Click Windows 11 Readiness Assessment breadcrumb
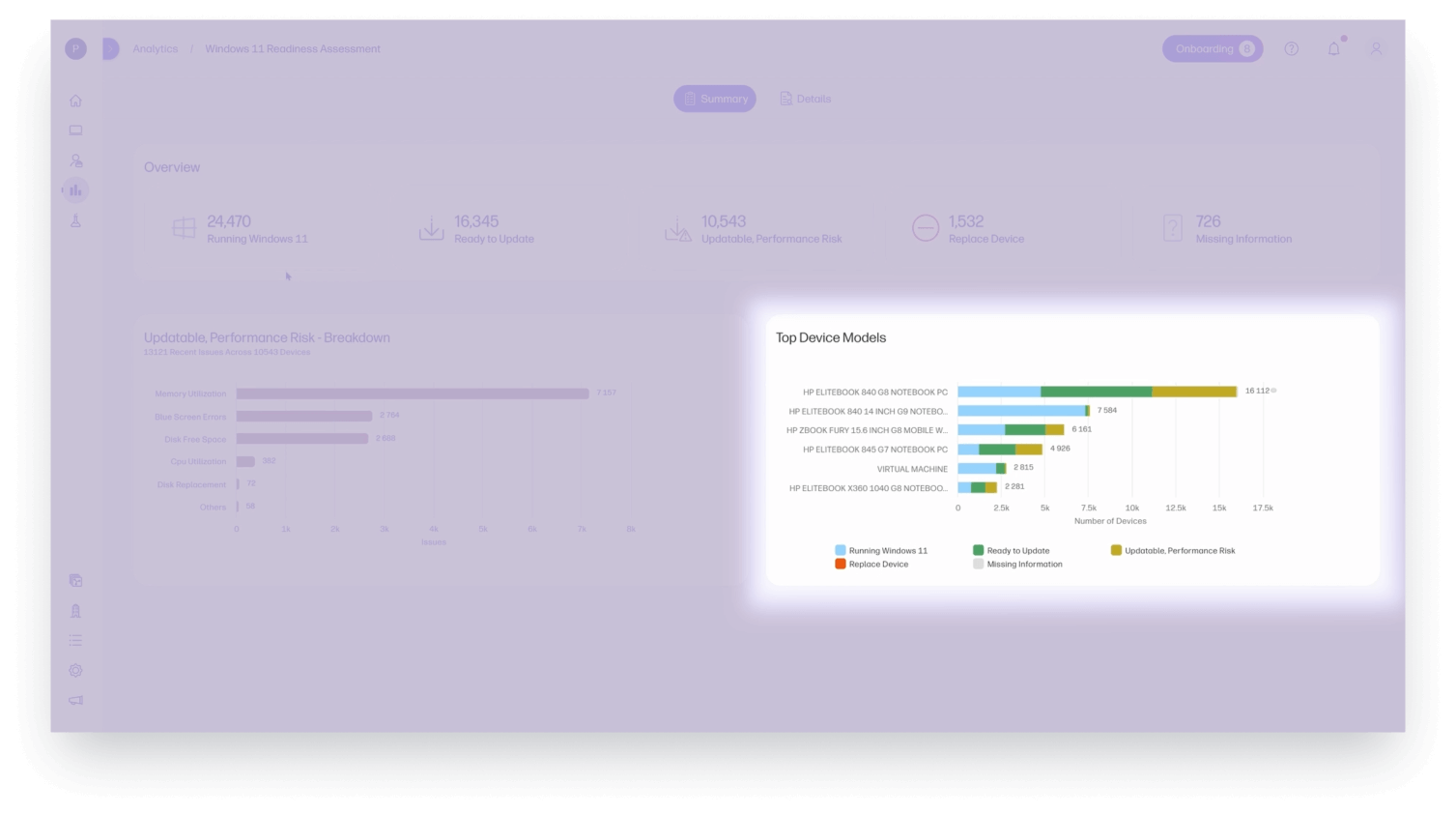 293,48
